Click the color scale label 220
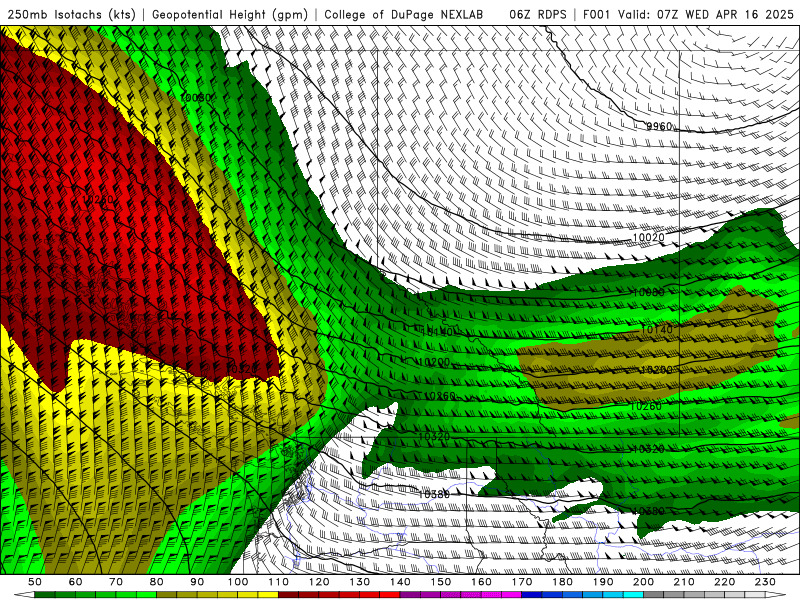Screen dimensions: 800x600 coord(725,582)
